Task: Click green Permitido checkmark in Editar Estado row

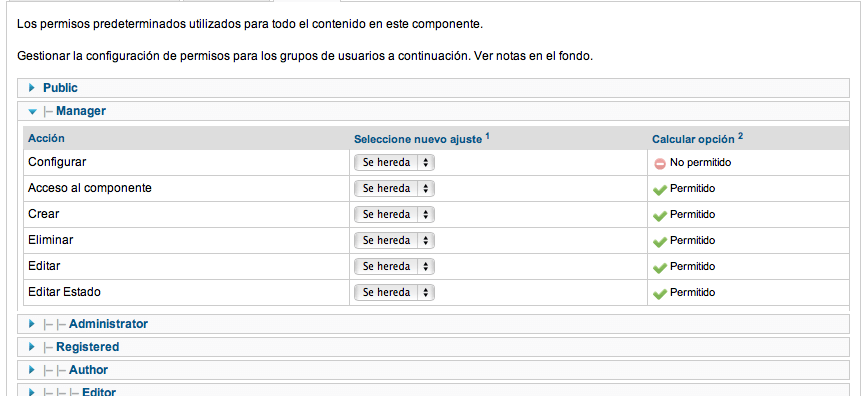Action: (659, 294)
